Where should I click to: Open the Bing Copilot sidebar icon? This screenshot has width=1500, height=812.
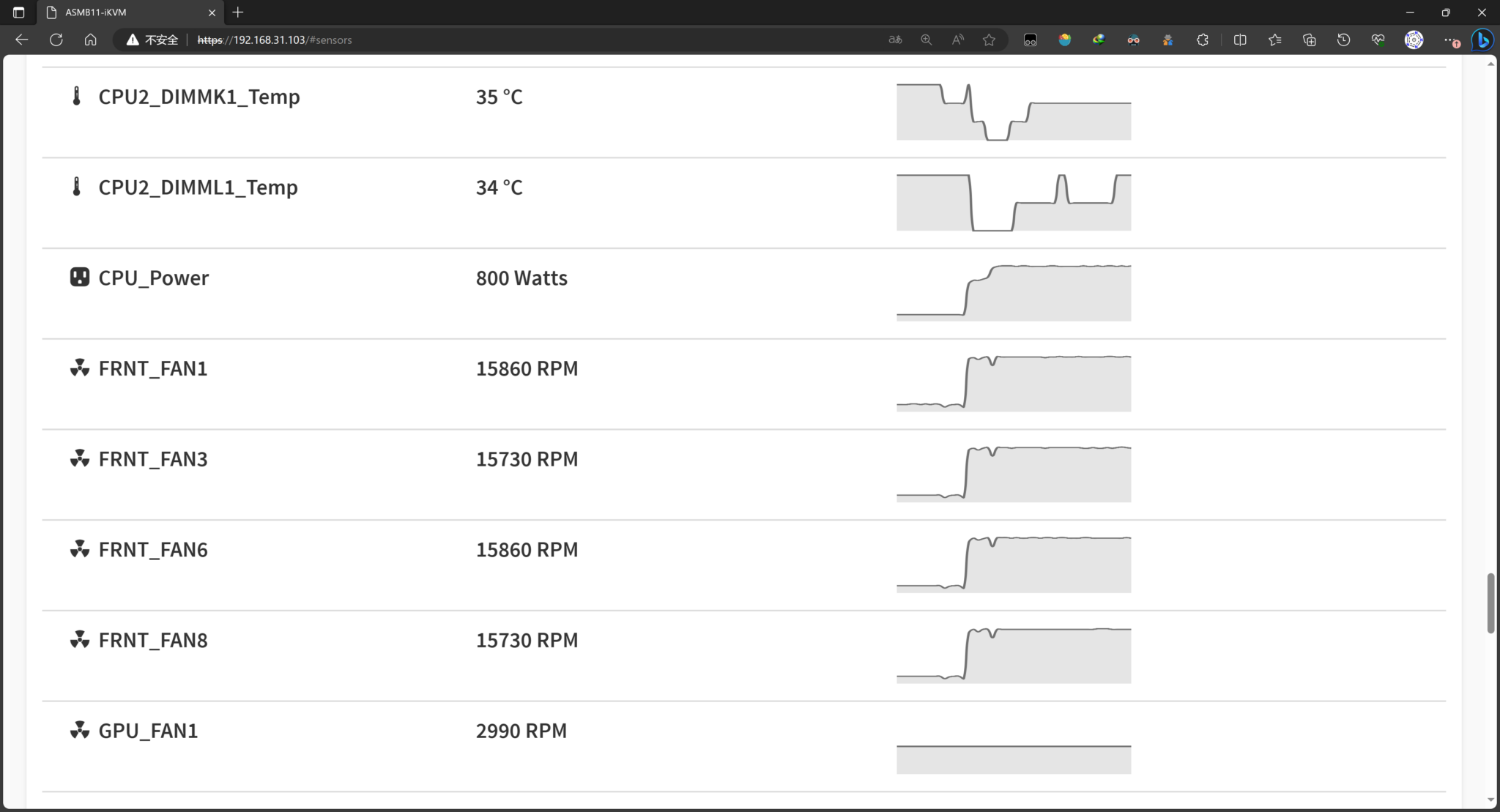(1482, 40)
